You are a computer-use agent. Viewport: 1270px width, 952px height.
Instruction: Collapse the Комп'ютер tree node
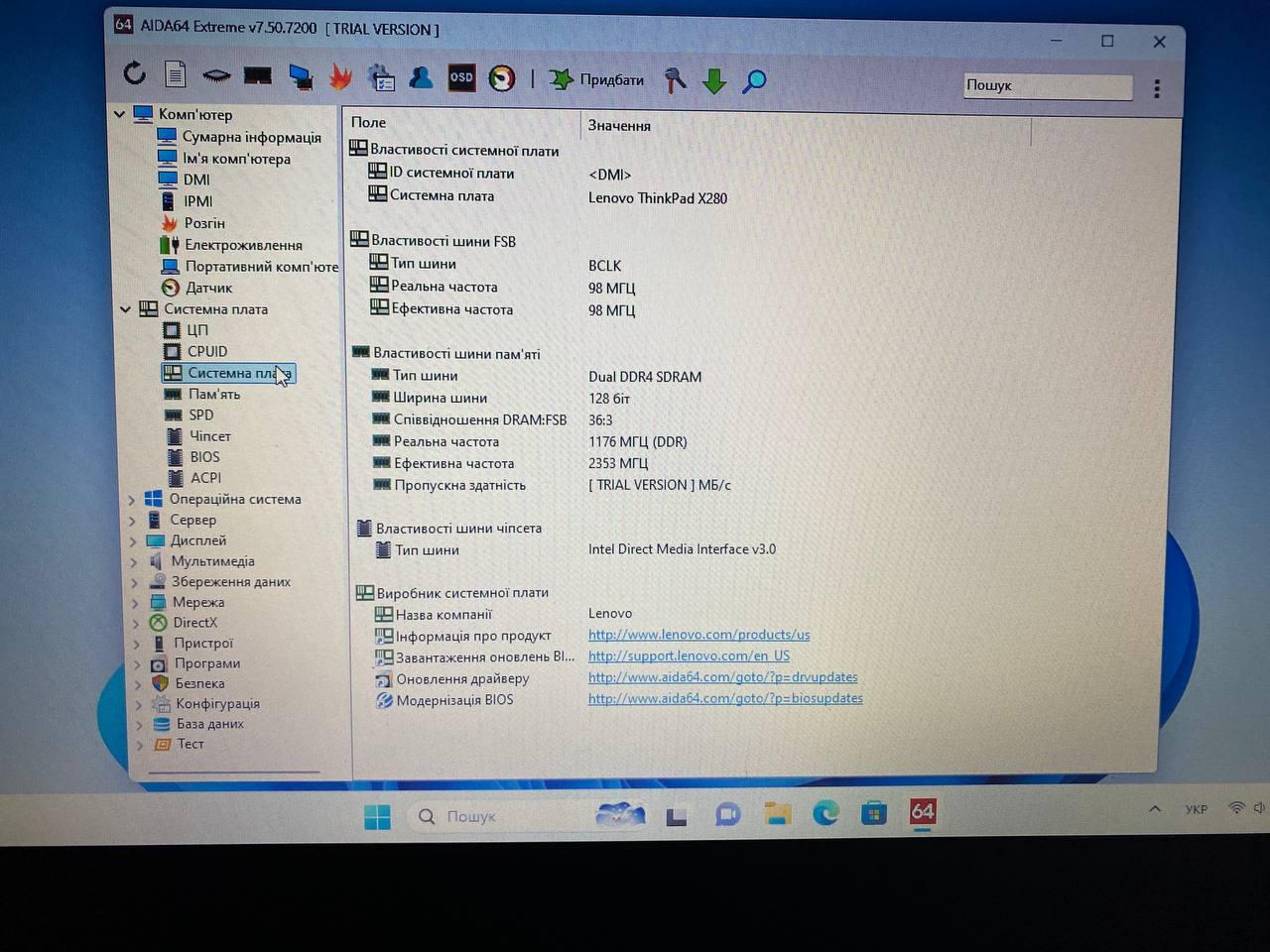pyautogui.click(x=119, y=114)
